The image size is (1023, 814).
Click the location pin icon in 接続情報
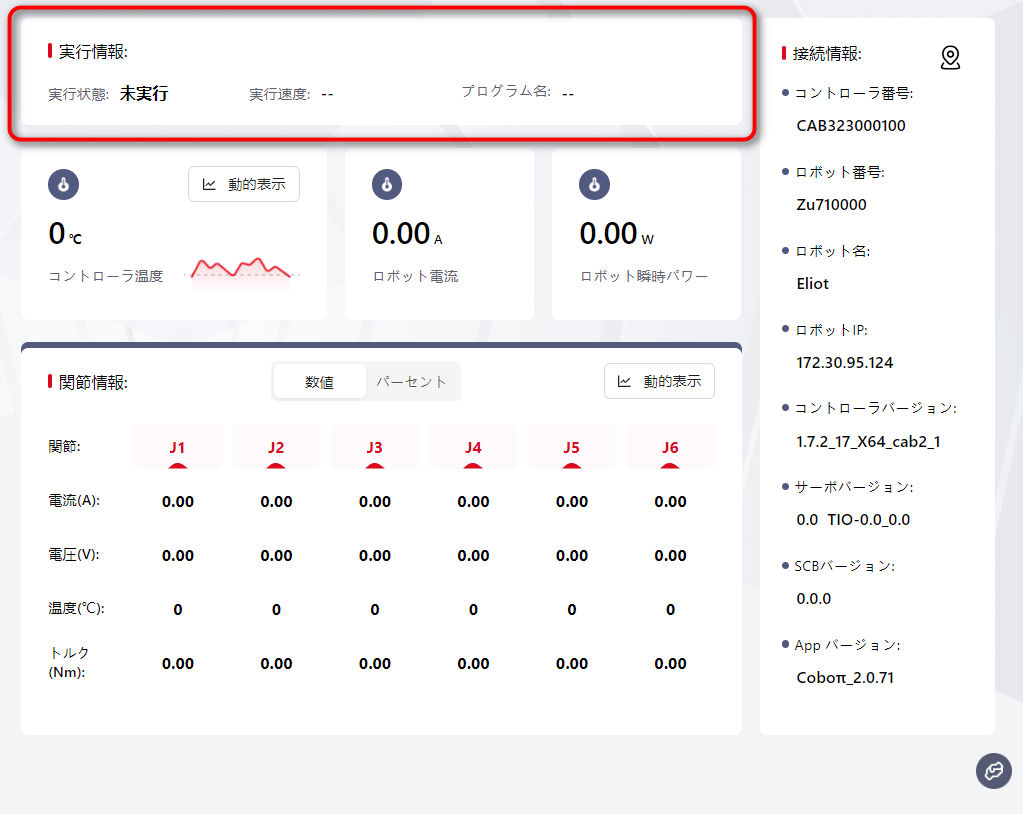click(x=950, y=58)
